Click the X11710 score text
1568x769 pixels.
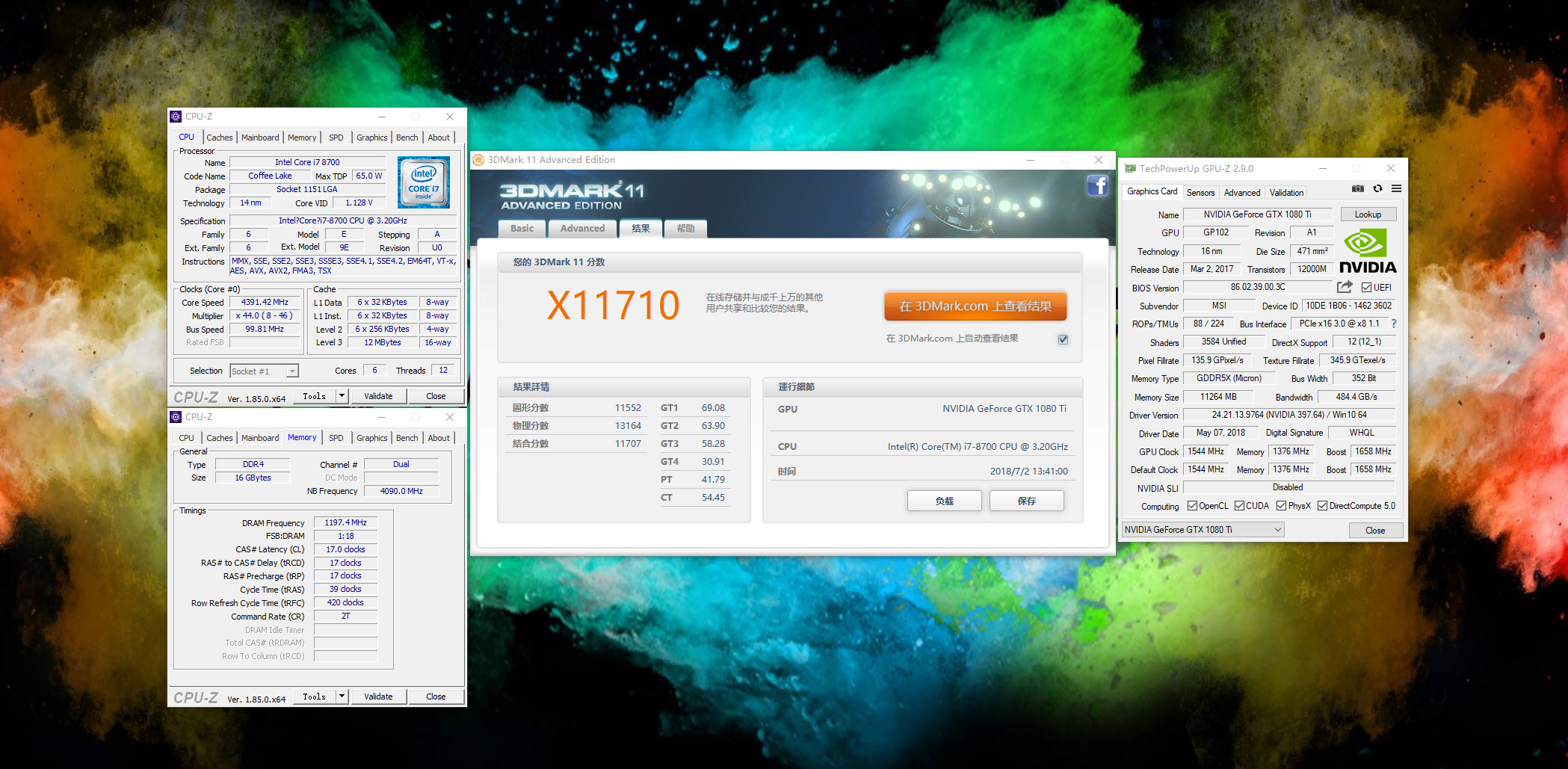(x=613, y=306)
